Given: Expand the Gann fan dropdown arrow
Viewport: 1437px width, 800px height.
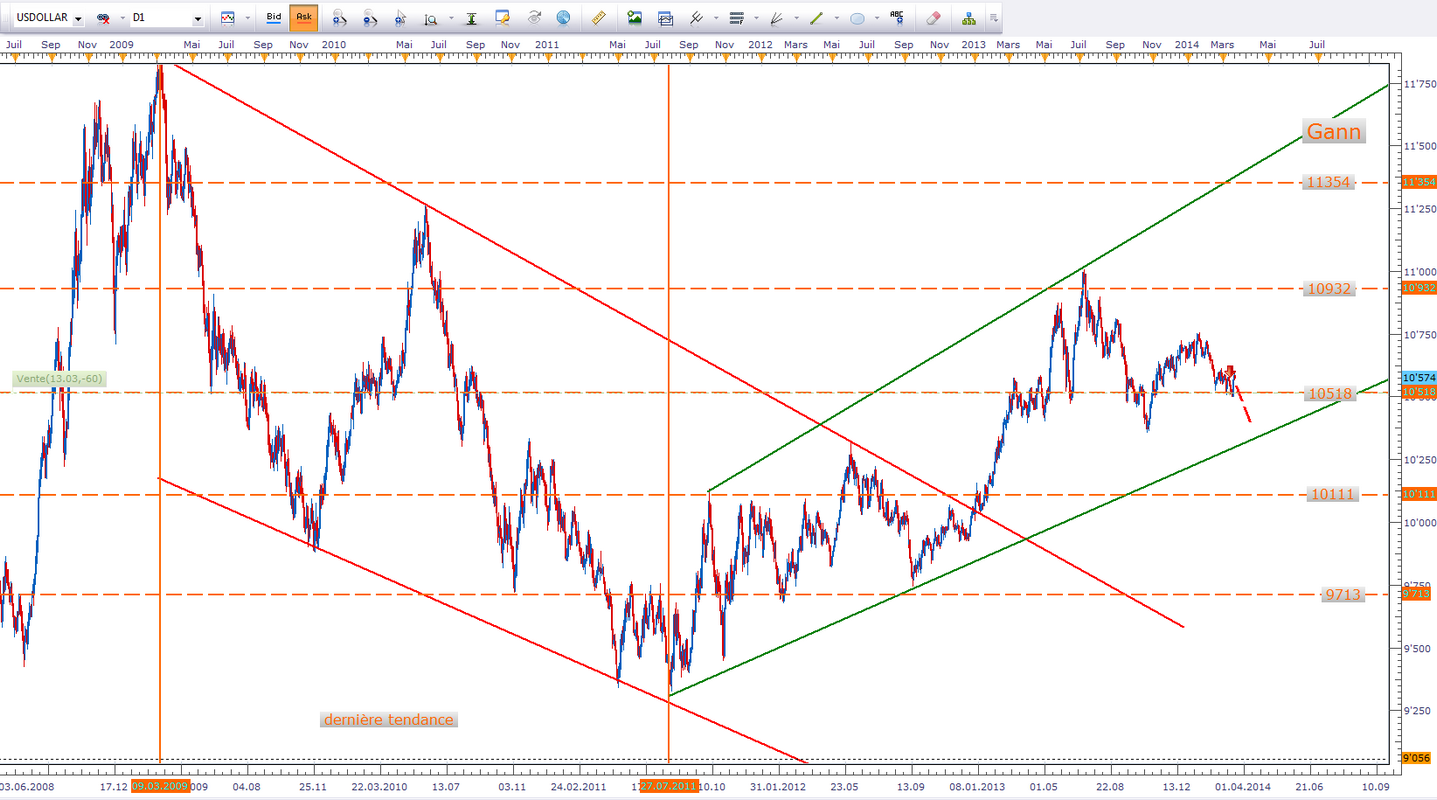Looking at the screenshot, I should [795, 18].
